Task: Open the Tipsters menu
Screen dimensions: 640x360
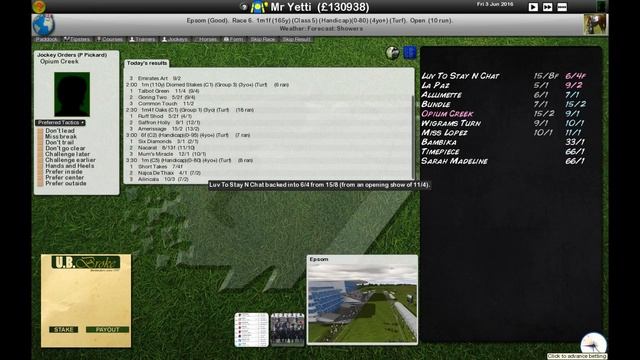Action: coord(77,39)
